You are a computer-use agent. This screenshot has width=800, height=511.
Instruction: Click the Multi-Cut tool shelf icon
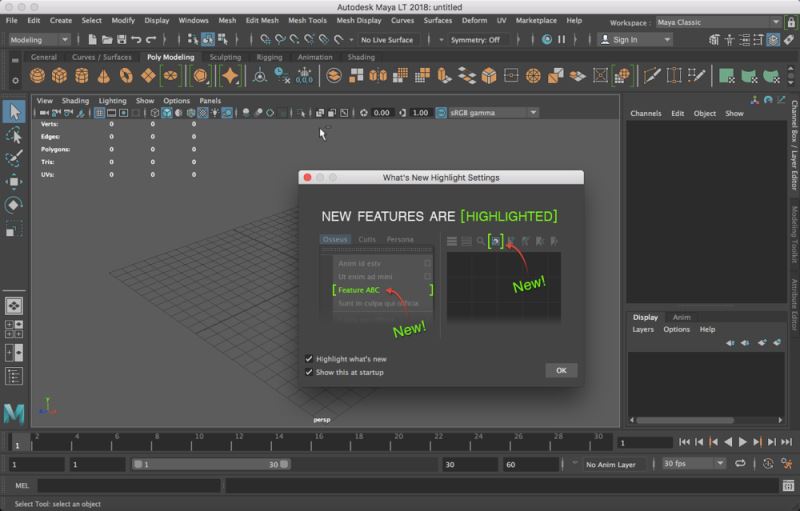[652, 76]
